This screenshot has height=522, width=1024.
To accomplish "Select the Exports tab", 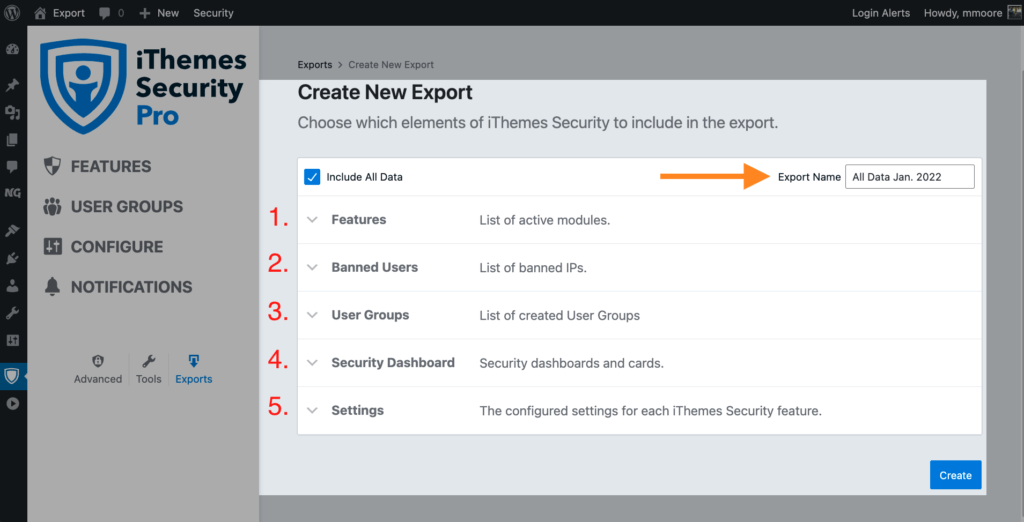I will click(193, 370).
